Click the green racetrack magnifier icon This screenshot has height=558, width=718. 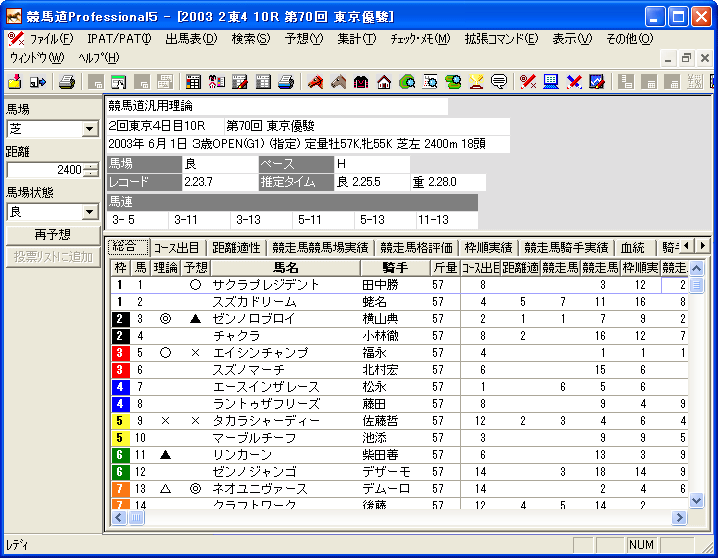pos(407,82)
